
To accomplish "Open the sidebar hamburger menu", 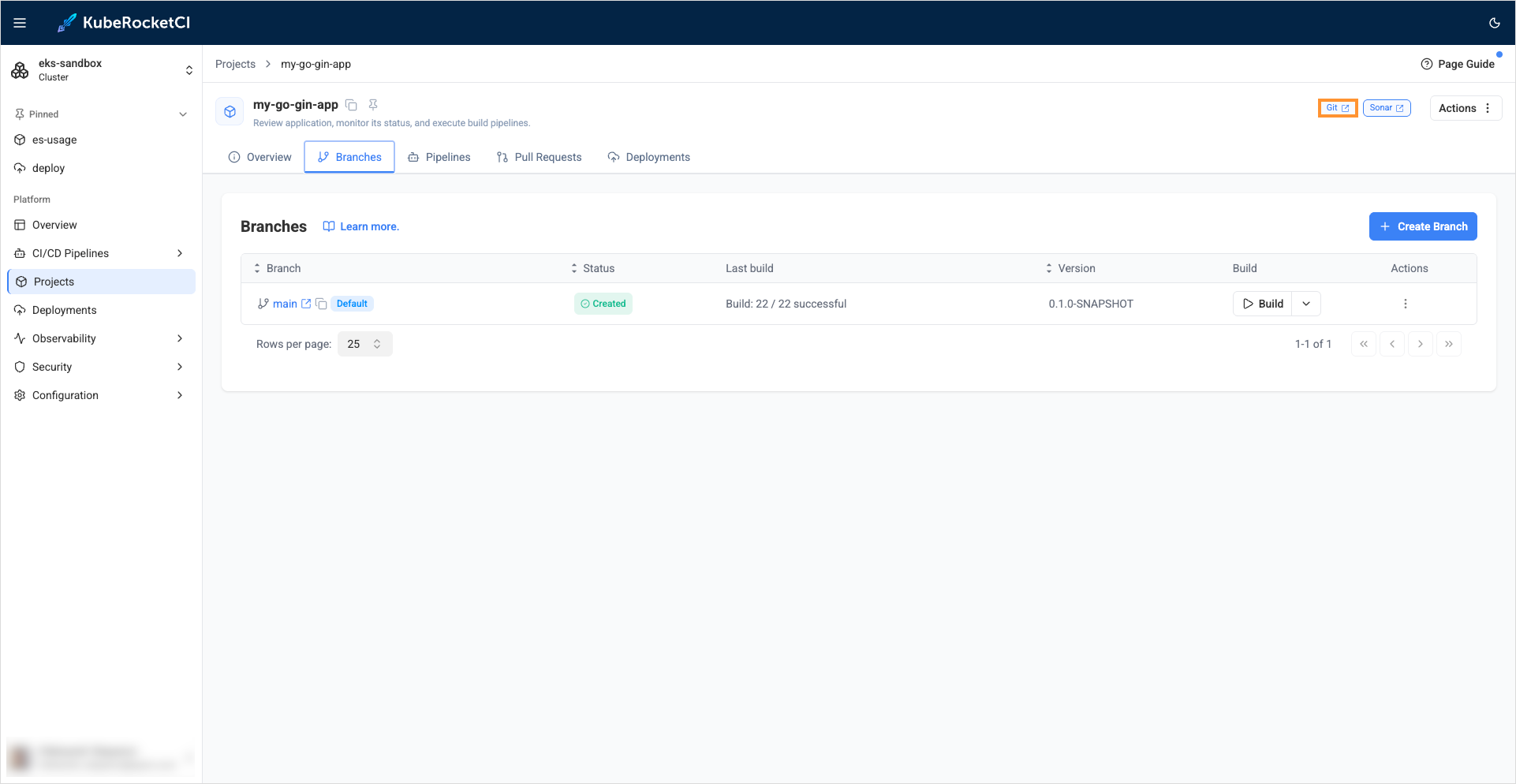I will (x=20, y=23).
